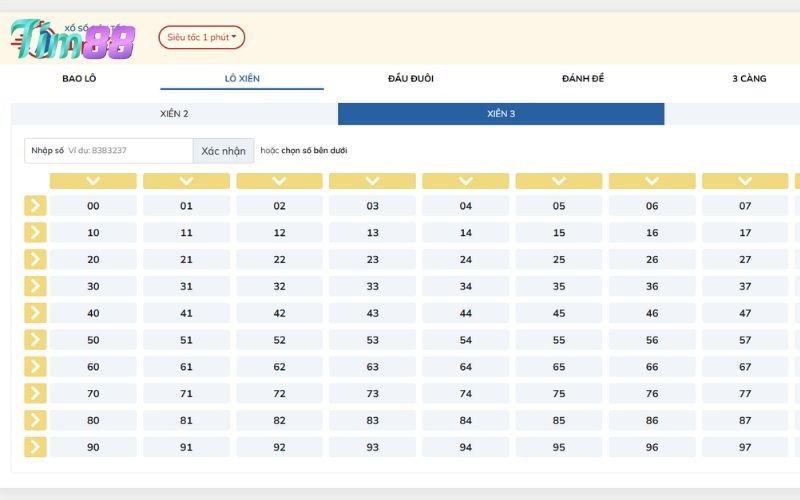Click the yellow arrow beside row 70
Screen dimensions: 800x500
click(35, 394)
